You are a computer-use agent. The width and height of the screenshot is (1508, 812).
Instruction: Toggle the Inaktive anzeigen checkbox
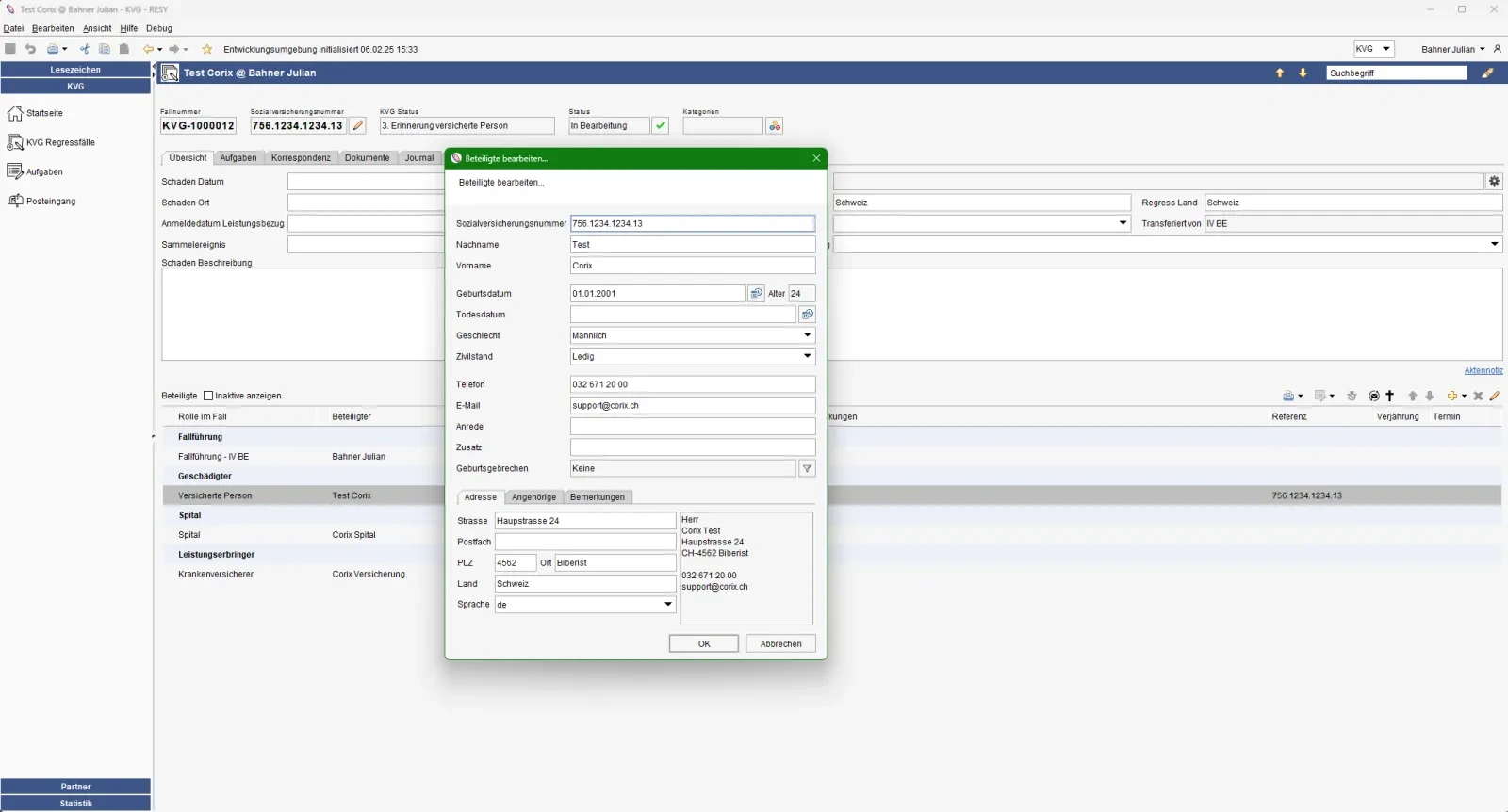point(208,397)
